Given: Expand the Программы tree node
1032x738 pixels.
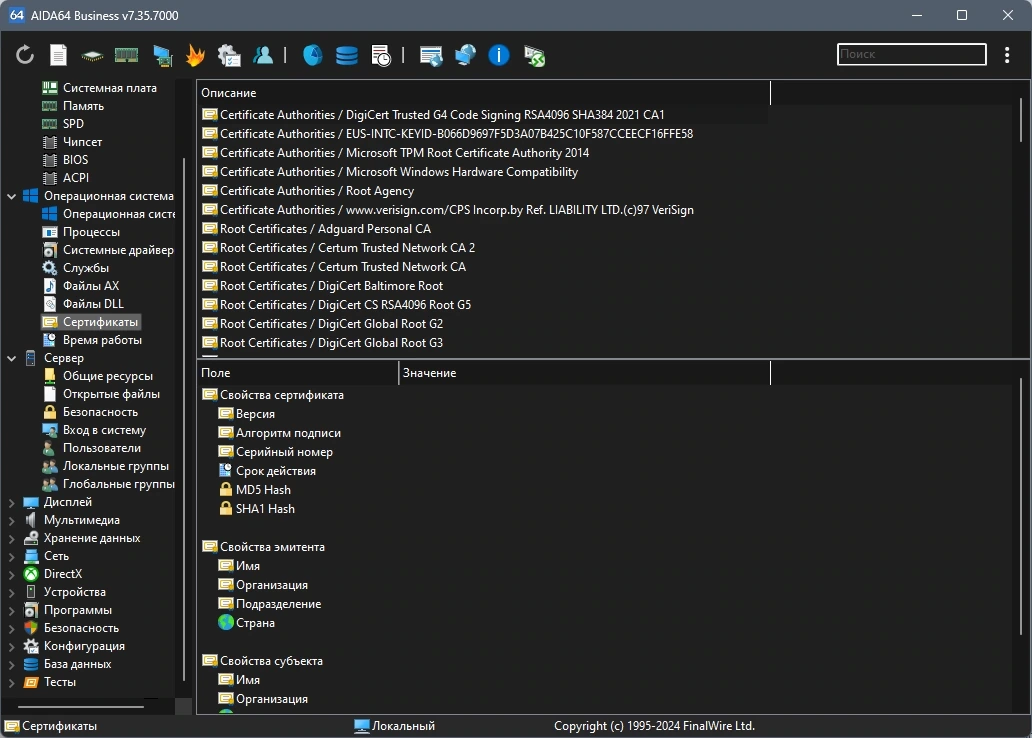Looking at the screenshot, I should [x=11, y=610].
